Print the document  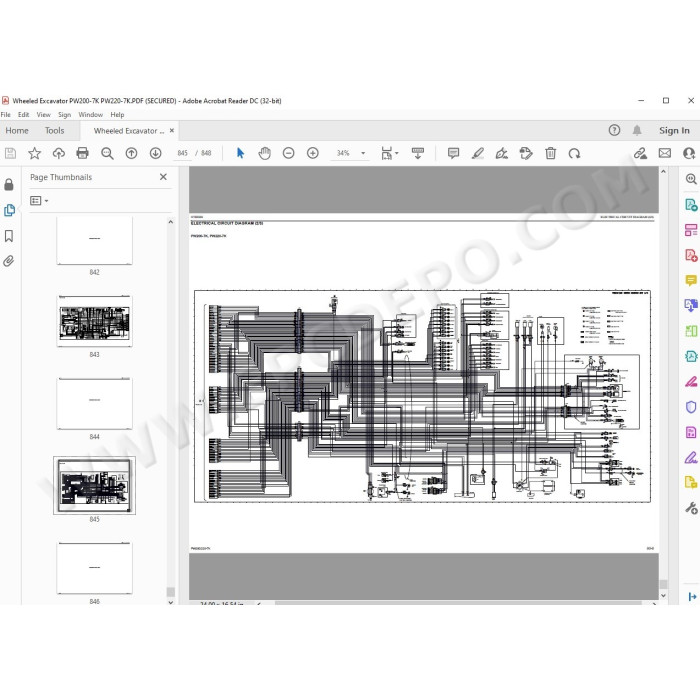pos(83,154)
